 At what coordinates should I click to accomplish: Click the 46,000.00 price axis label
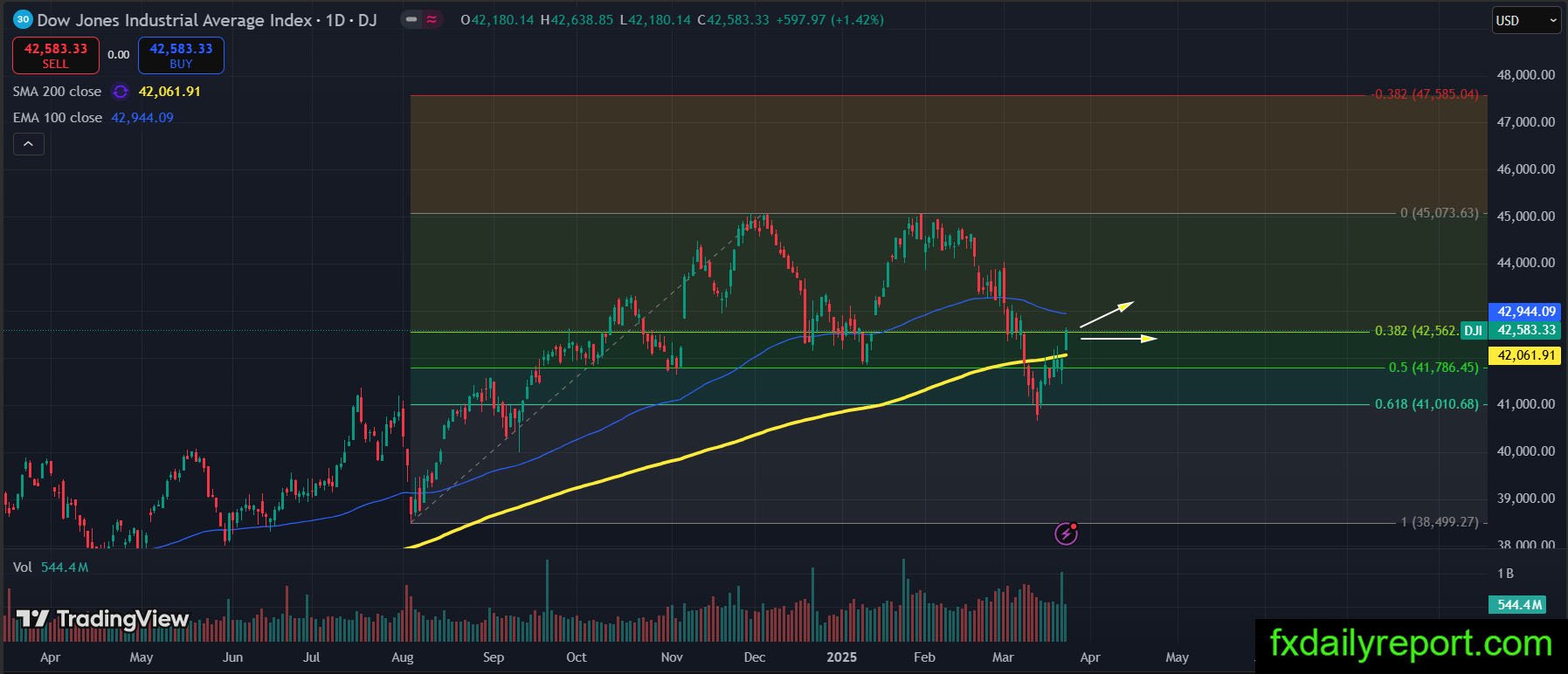tap(1525, 169)
